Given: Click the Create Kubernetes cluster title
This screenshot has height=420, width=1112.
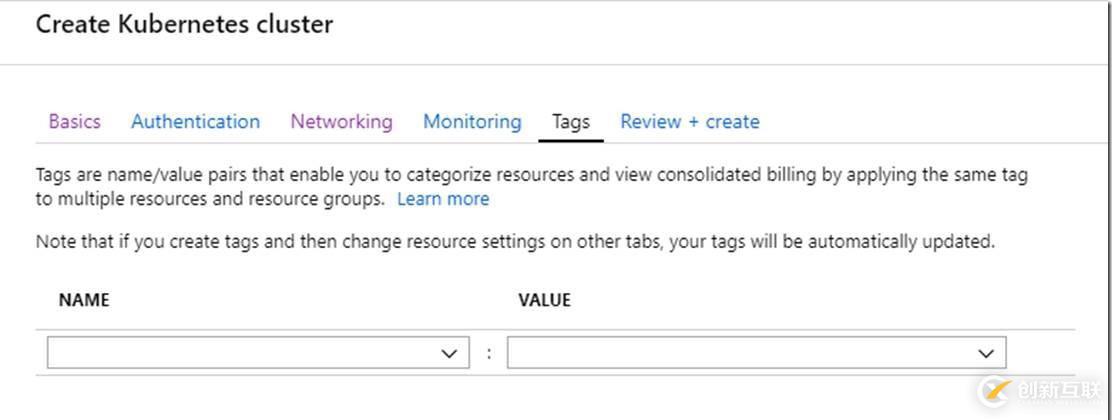Looking at the screenshot, I should 184,25.
